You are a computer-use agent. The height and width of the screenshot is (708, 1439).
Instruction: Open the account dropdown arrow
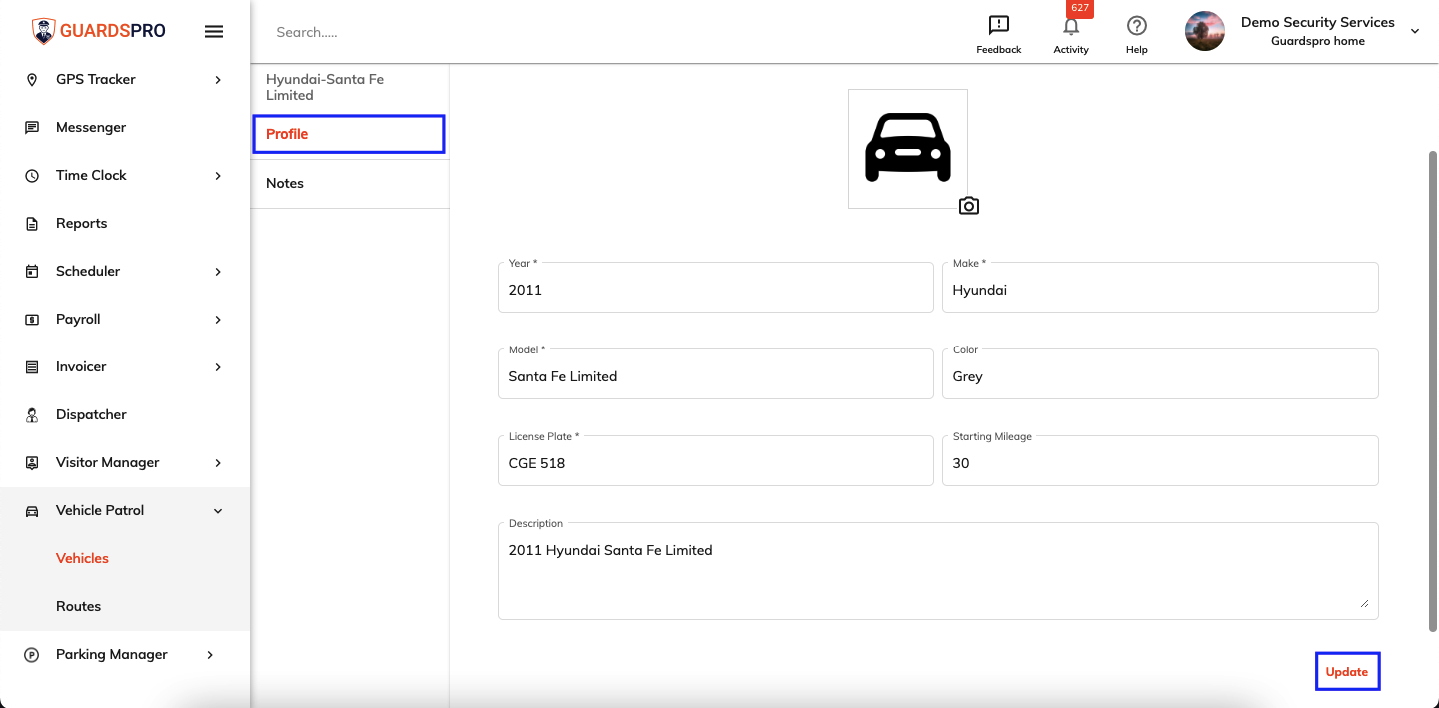tap(1415, 31)
